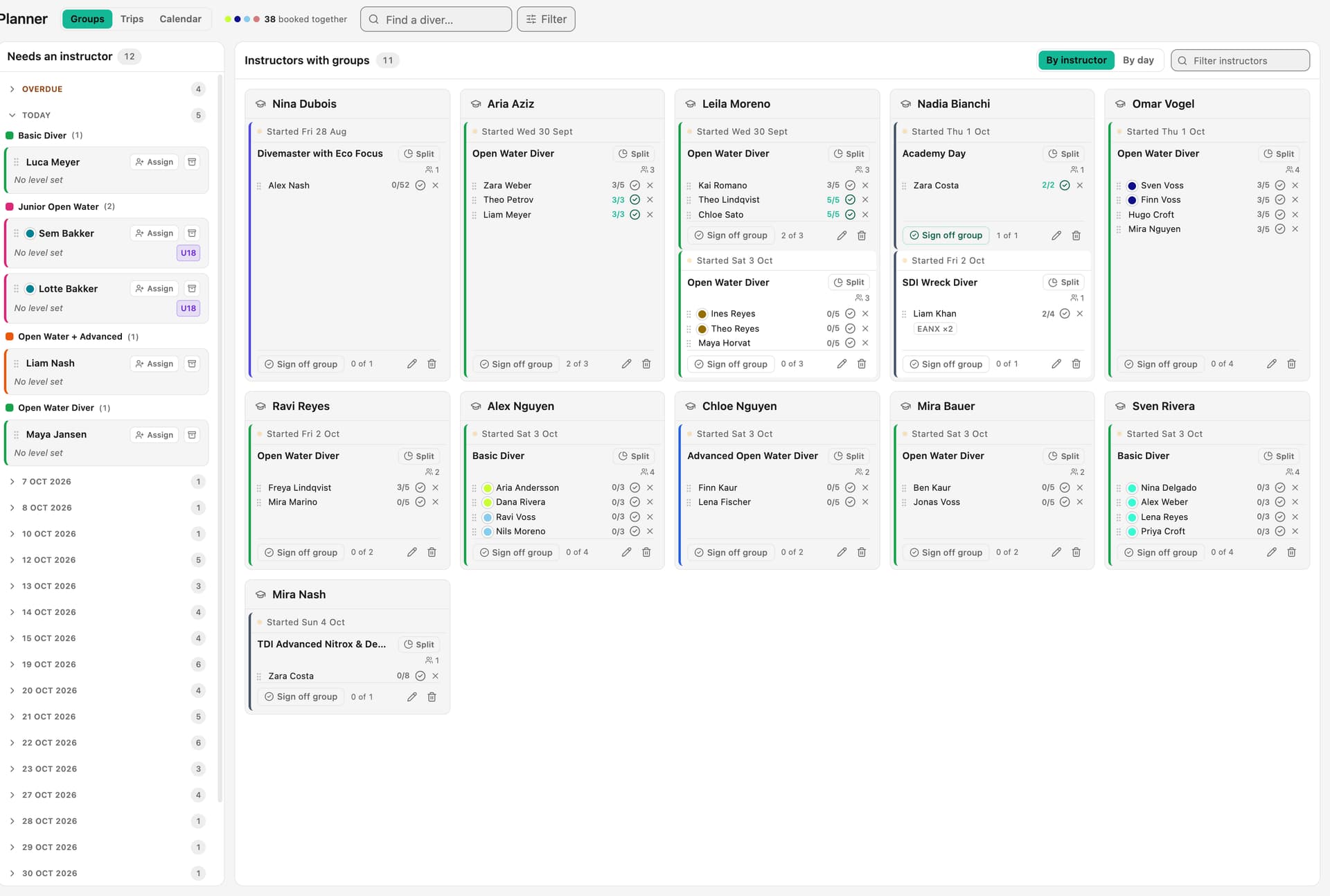Select the Groups tab
Screen dimensions: 1330x896
(87, 19)
